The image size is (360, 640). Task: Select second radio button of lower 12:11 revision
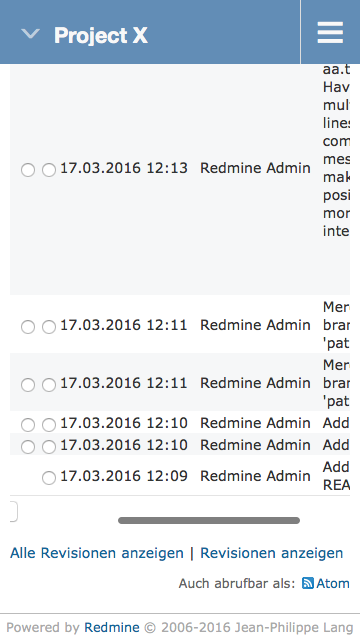click(x=49, y=385)
